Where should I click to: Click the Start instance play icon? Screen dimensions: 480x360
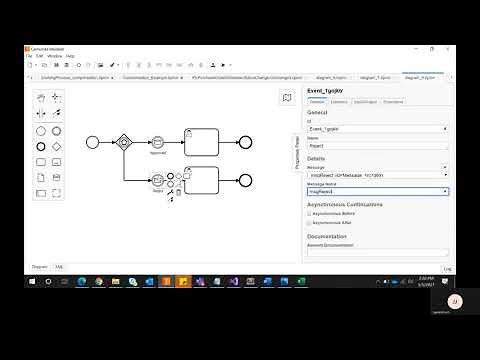click(x=223, y=65)
